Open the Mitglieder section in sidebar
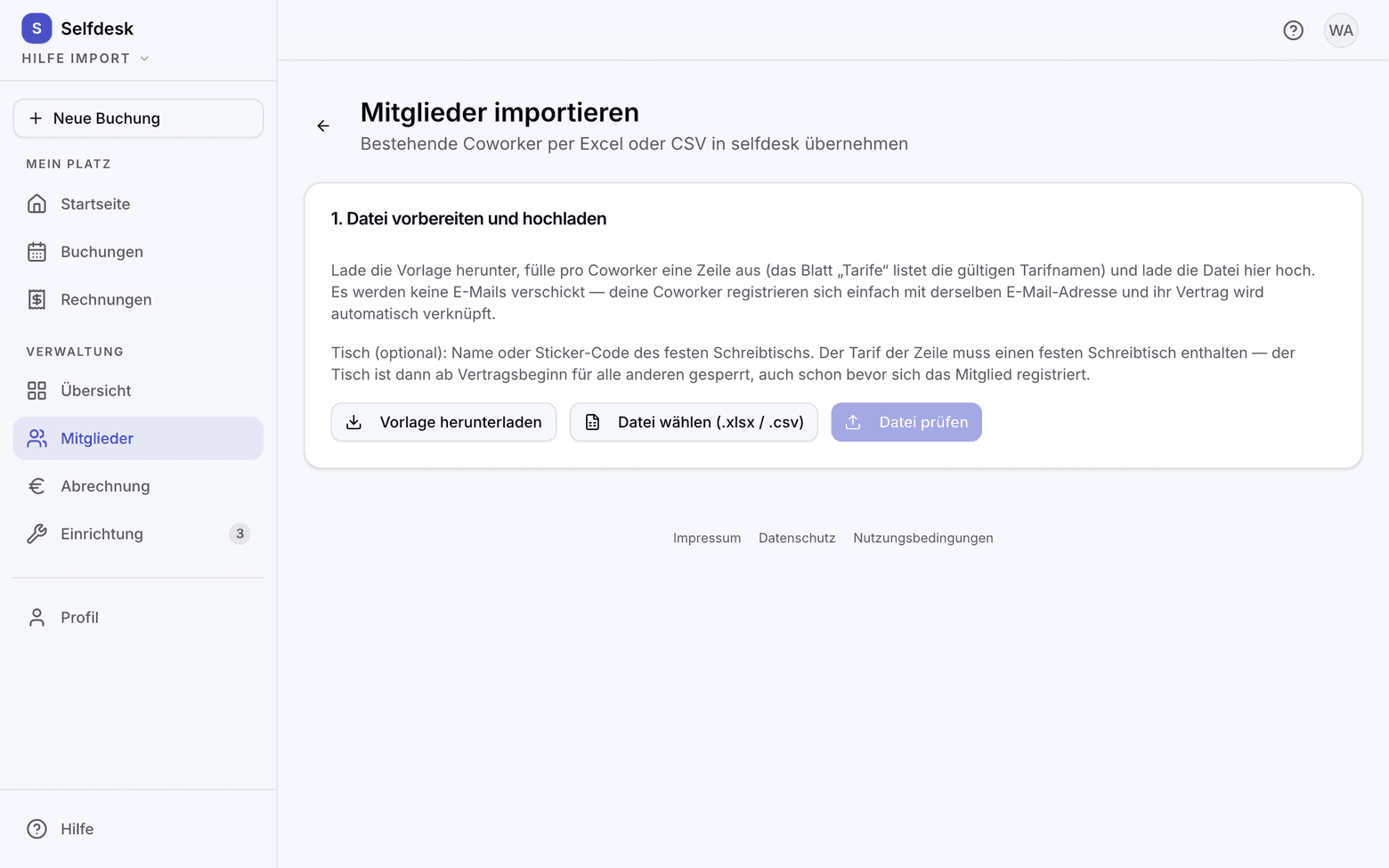This screenshot has width=1389, height=868. point(138,439)
